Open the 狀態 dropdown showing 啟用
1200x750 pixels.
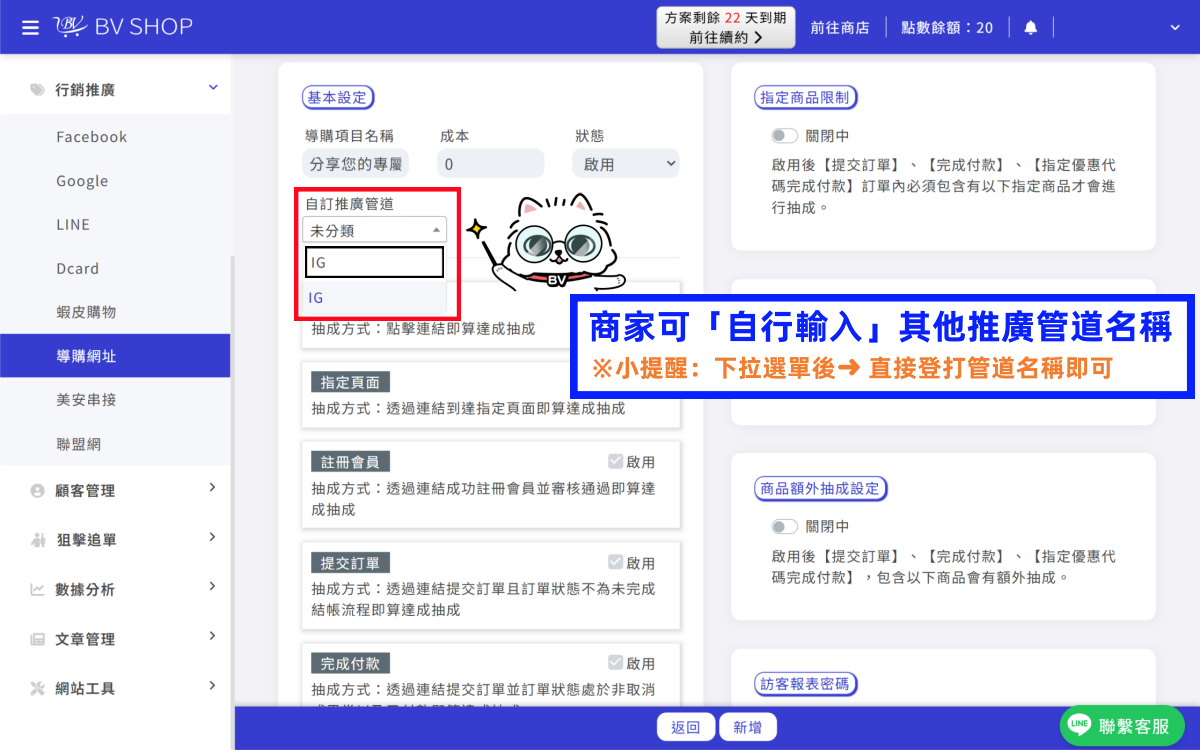click(626, 164)
